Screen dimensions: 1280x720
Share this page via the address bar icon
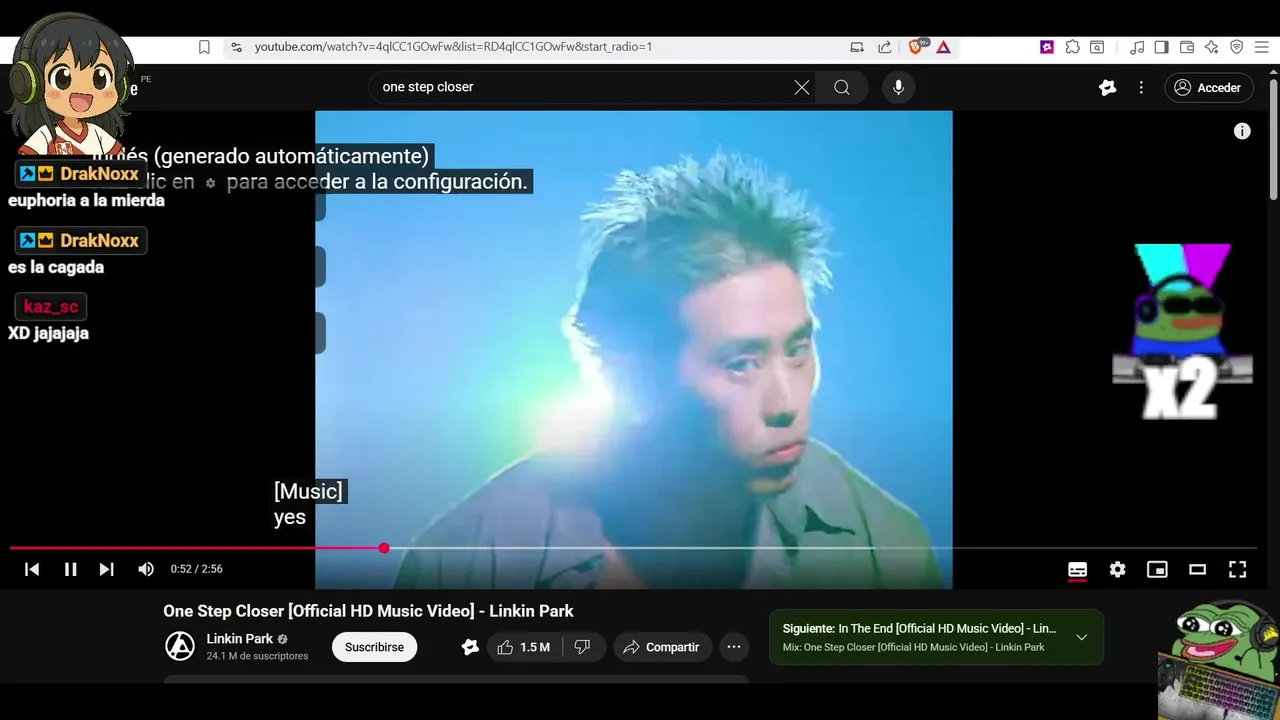[885, 47]
